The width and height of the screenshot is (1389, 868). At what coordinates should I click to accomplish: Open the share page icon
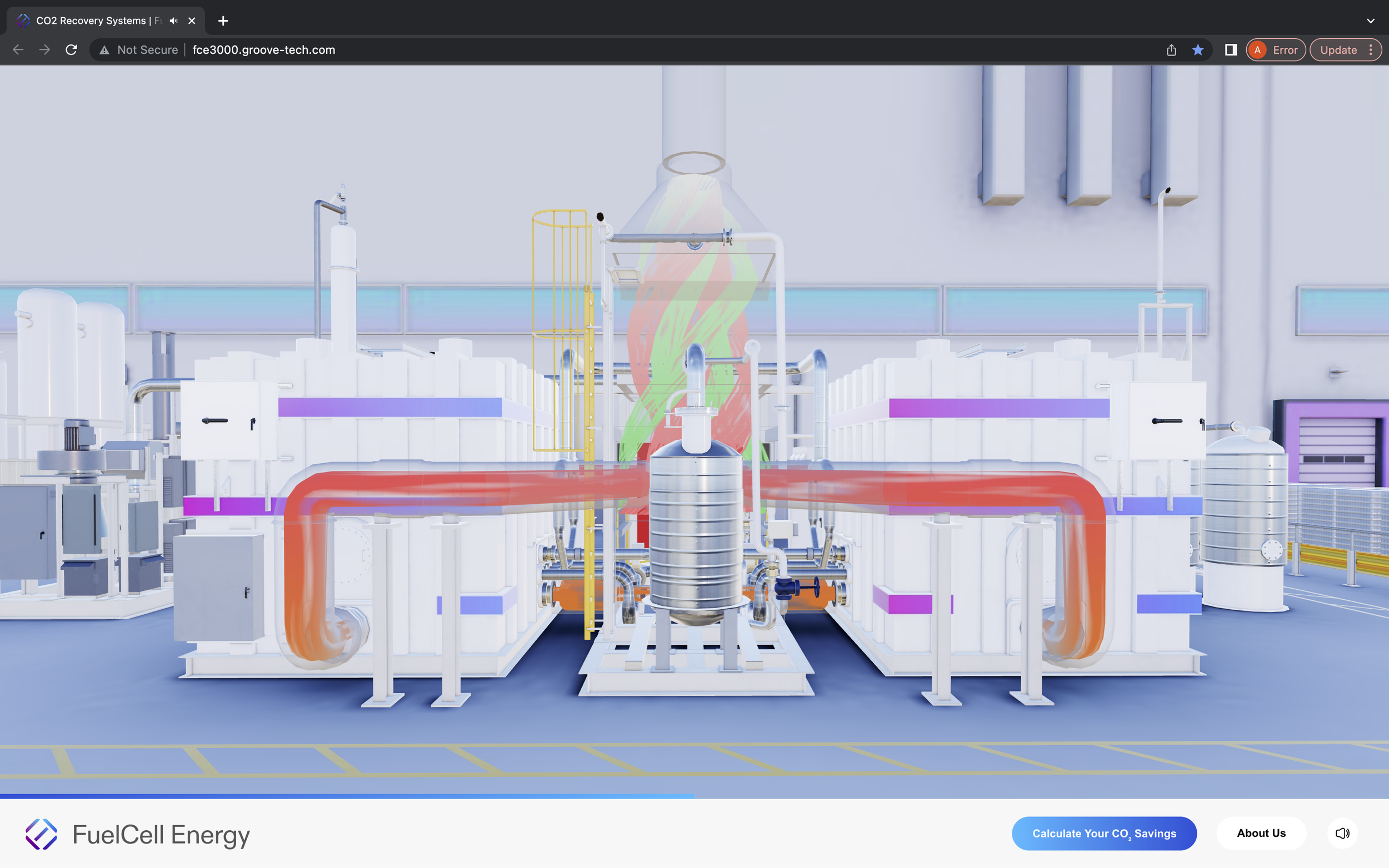point(1171,50)
